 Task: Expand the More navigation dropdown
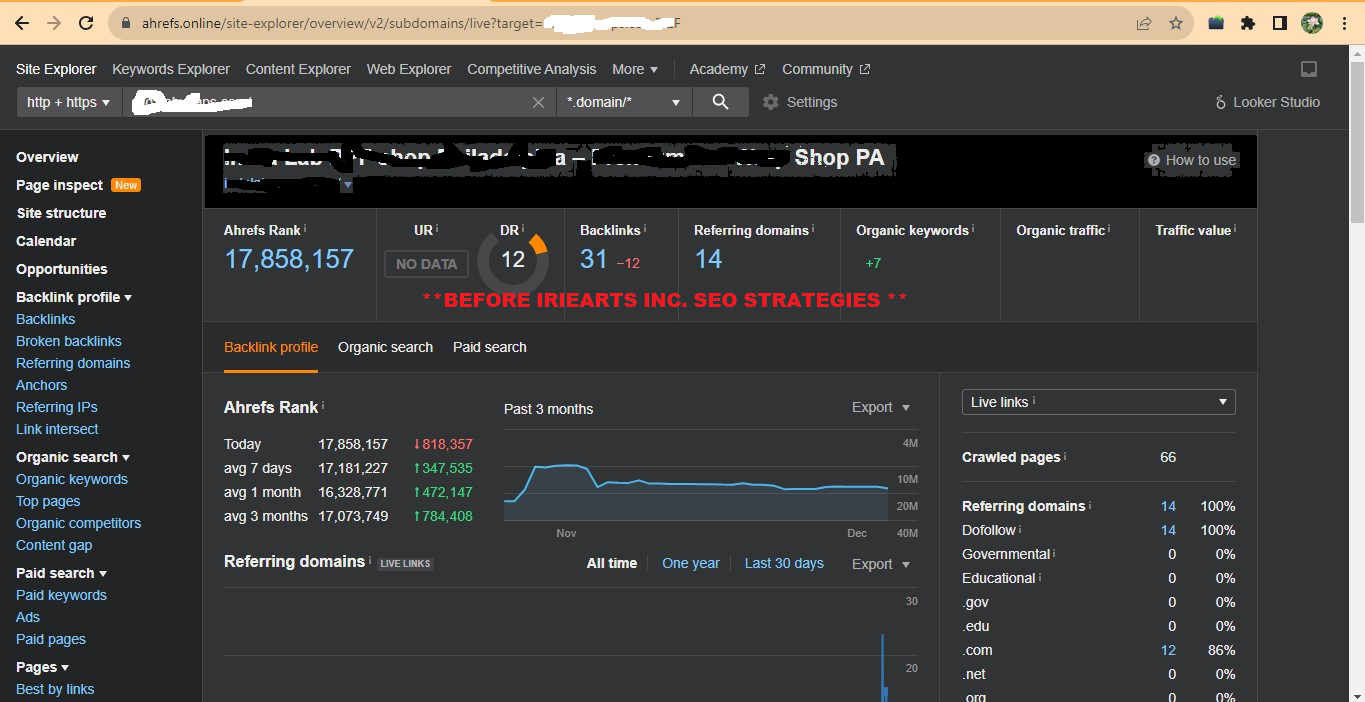point(634,69)
